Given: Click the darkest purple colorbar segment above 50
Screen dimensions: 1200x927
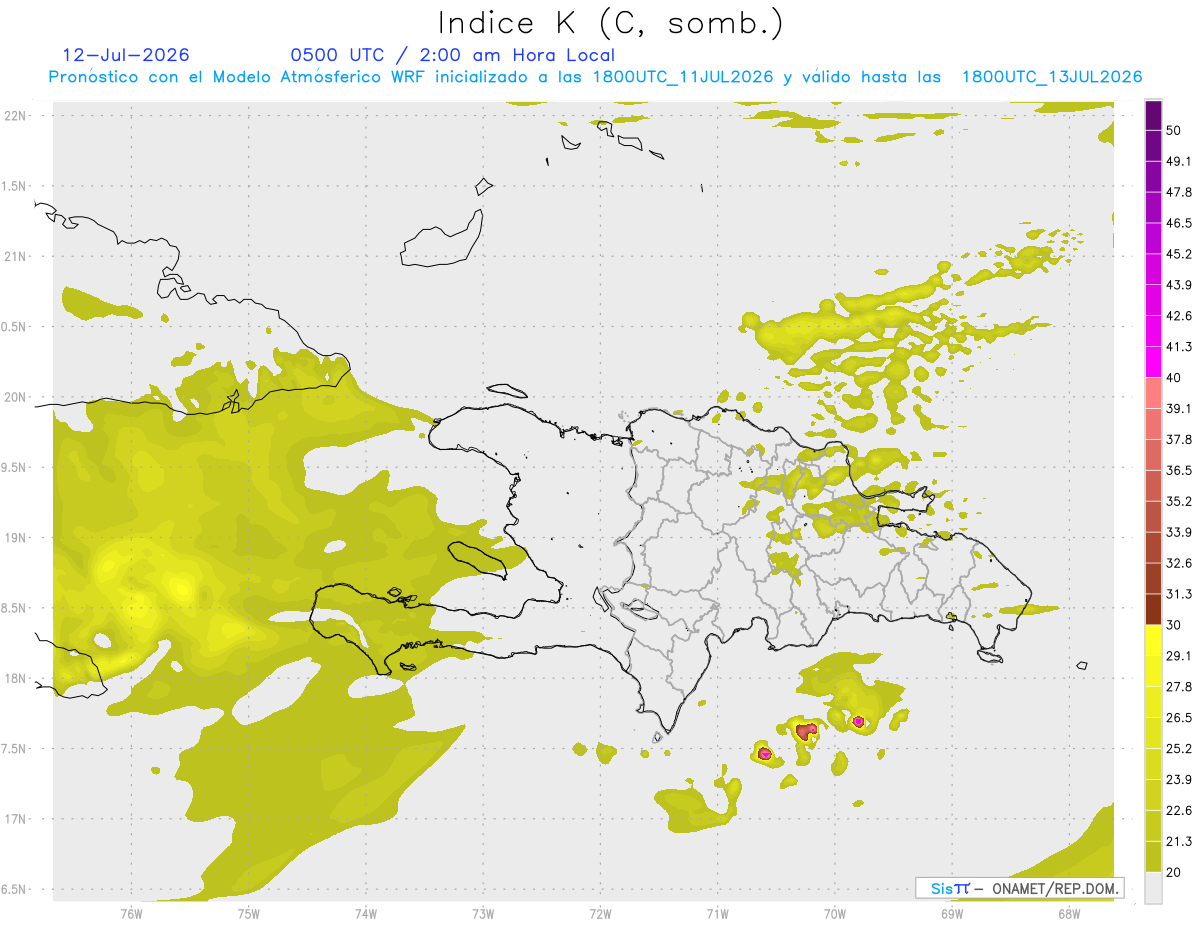Looking at the screenshot, I should [1154, 115].
